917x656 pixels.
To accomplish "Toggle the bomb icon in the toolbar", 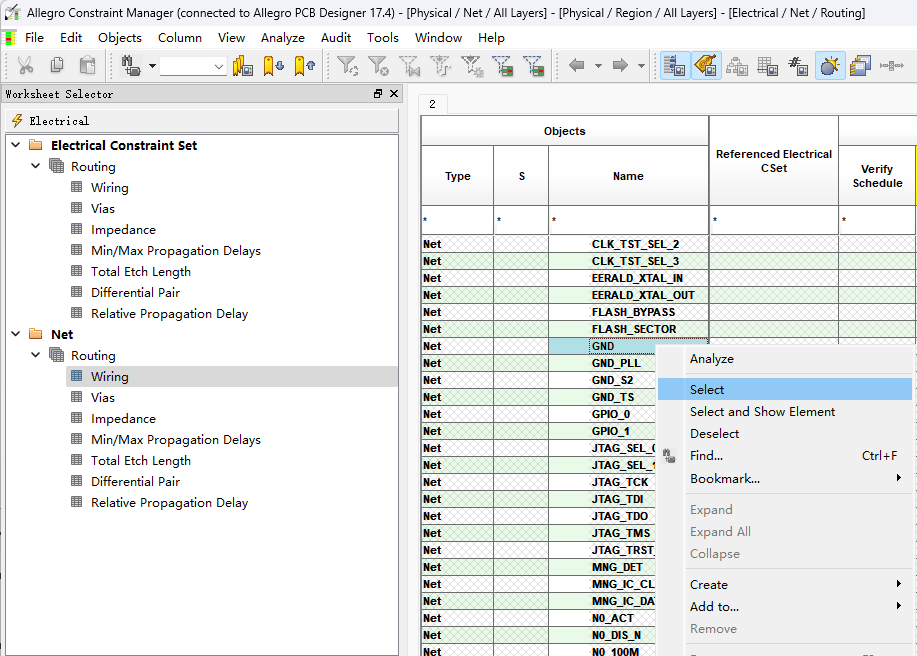I will [x=830, y=65].
